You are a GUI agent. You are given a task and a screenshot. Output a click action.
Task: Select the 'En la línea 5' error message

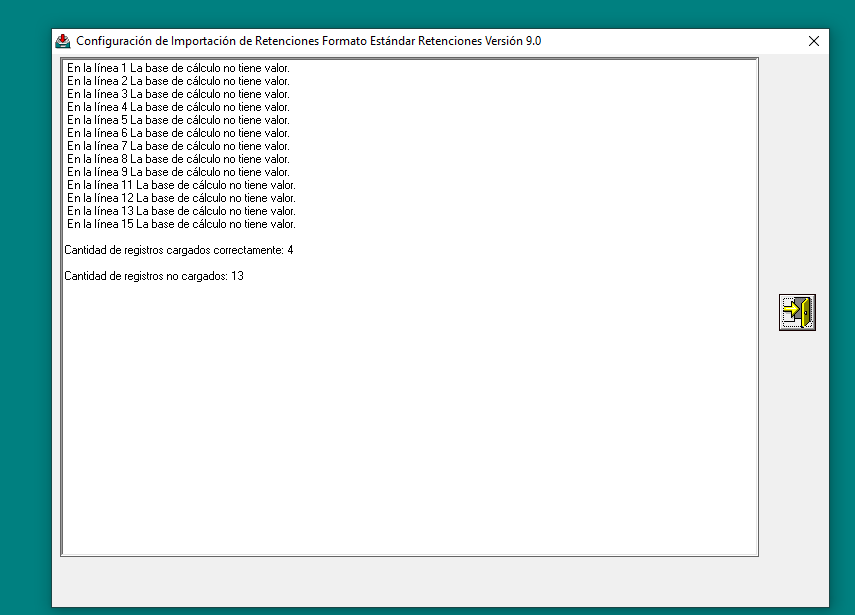[x=178, y=120]
